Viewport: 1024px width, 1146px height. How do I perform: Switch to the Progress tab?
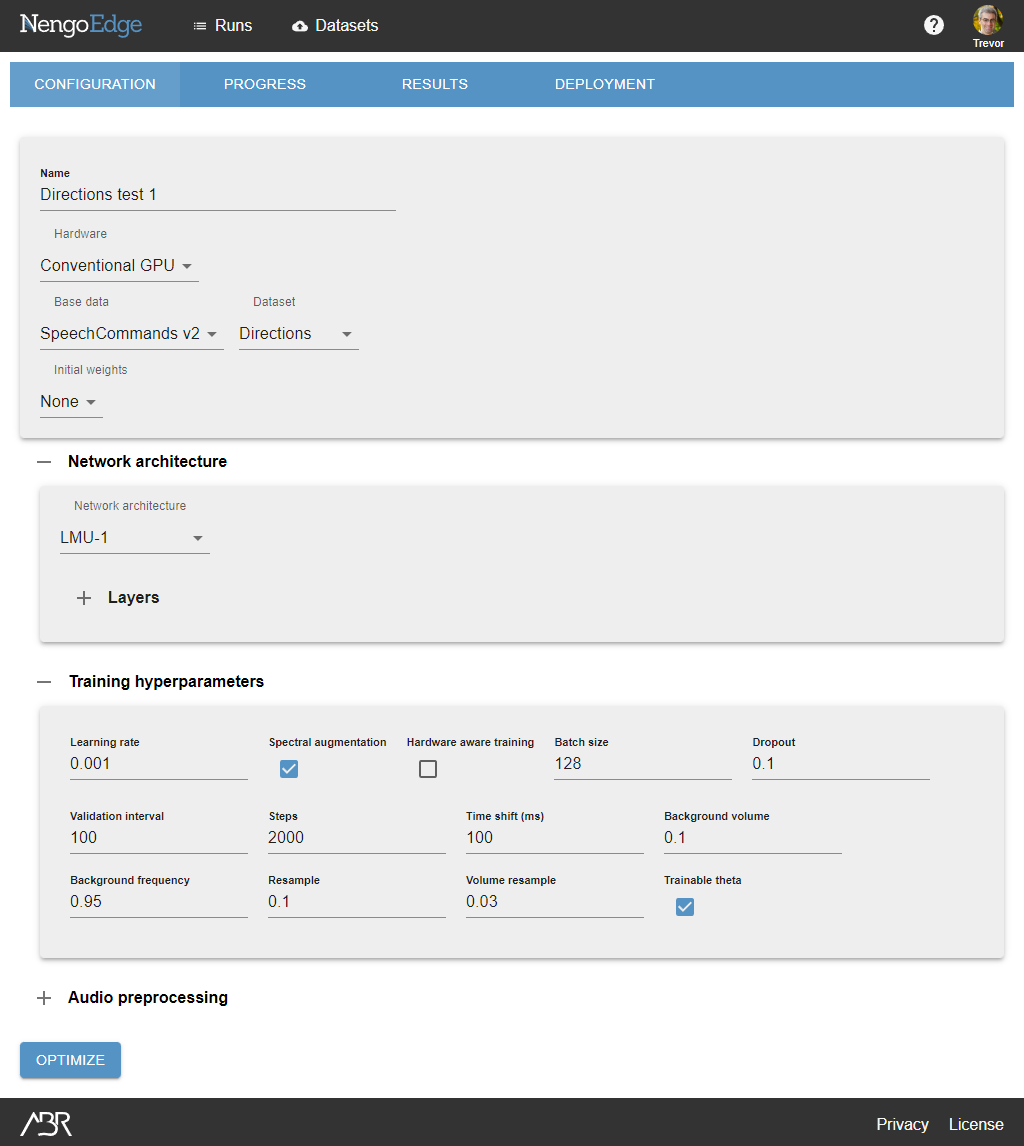[x=264, y=84]
